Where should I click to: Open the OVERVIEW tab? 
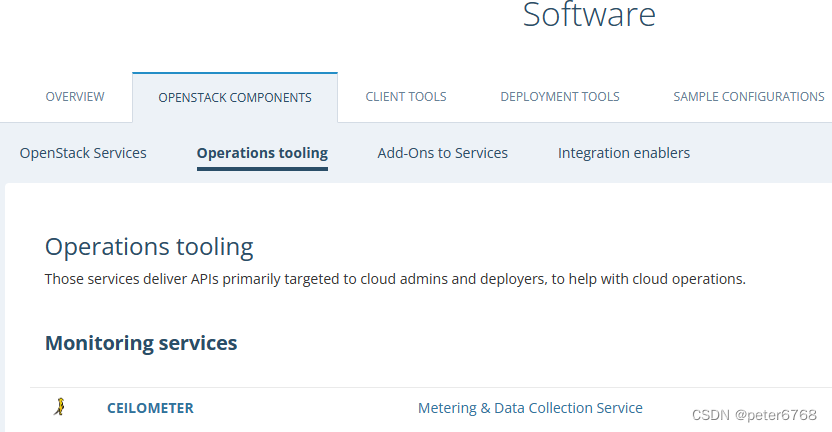[x=75, y=97]
